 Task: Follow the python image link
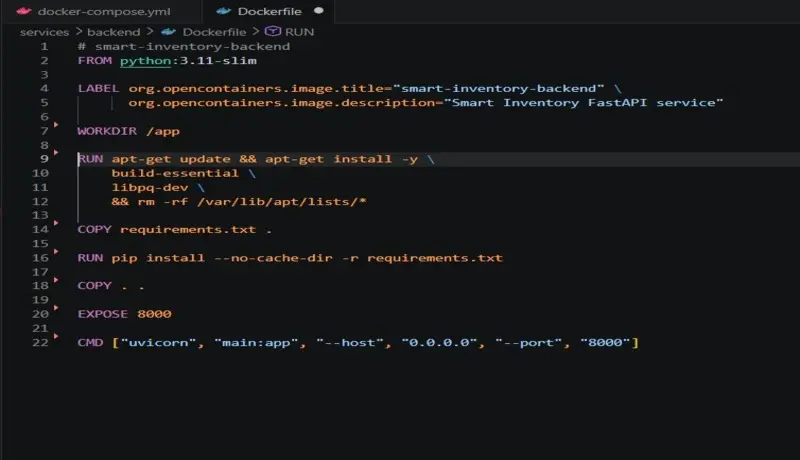pyautogui.click(x=145, y=61)
